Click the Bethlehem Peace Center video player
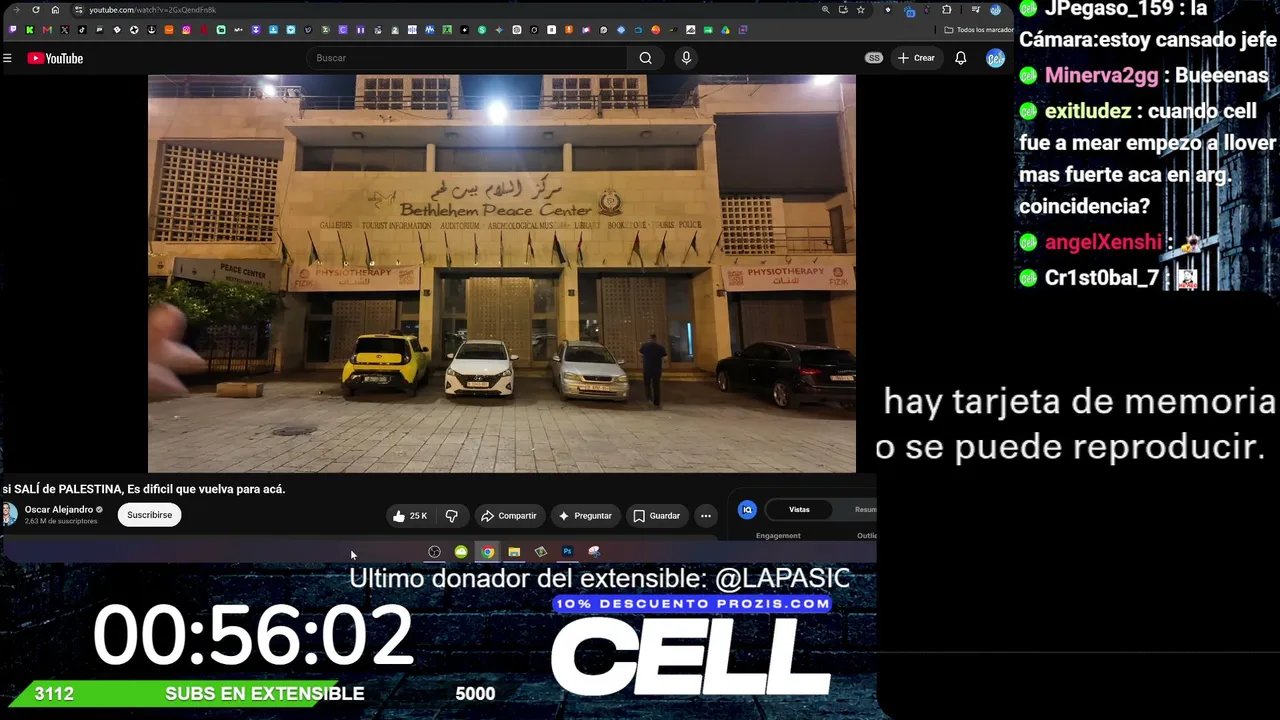Screen dimensions: 1280x720 pyautogui.click(x=502, y=273)
